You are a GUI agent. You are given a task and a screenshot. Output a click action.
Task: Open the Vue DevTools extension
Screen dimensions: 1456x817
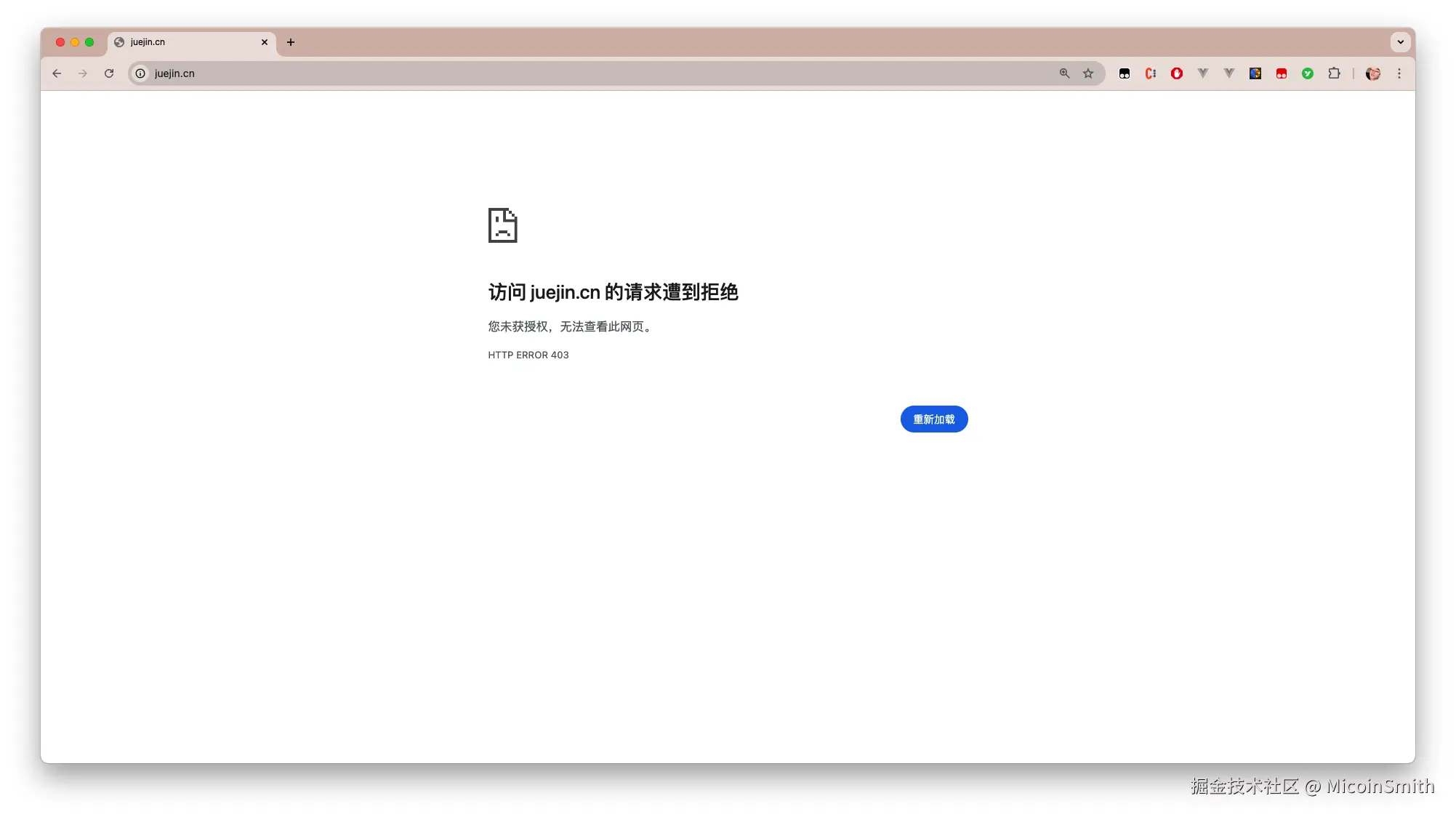point(1204,73)
